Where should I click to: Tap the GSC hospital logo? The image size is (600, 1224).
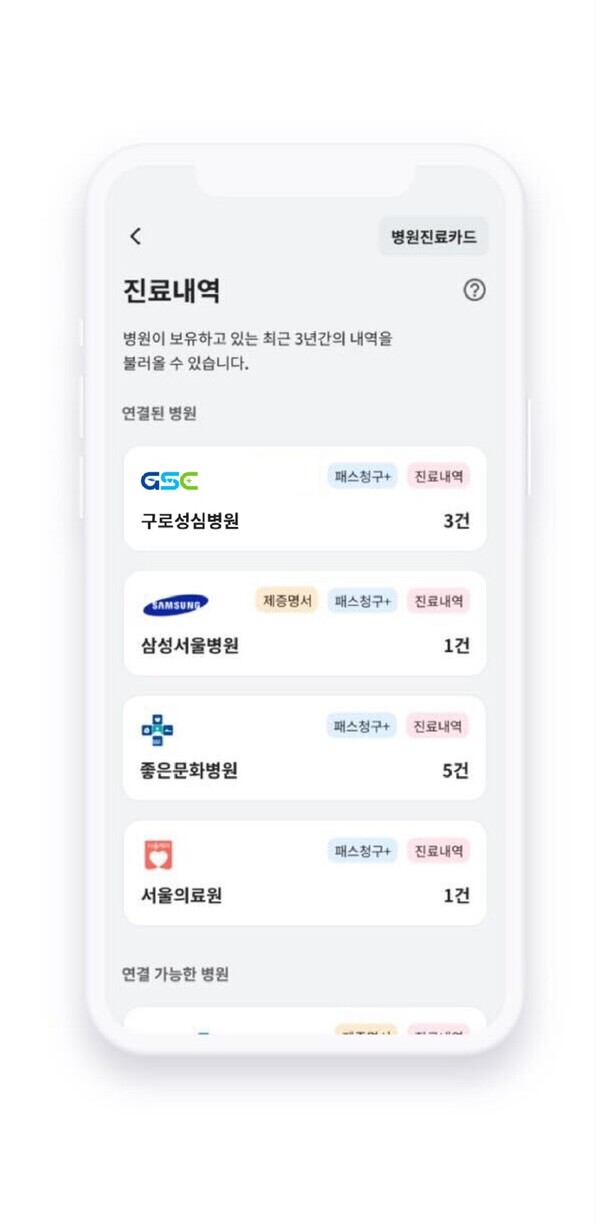pyautogui.click(x=169, y=481)
